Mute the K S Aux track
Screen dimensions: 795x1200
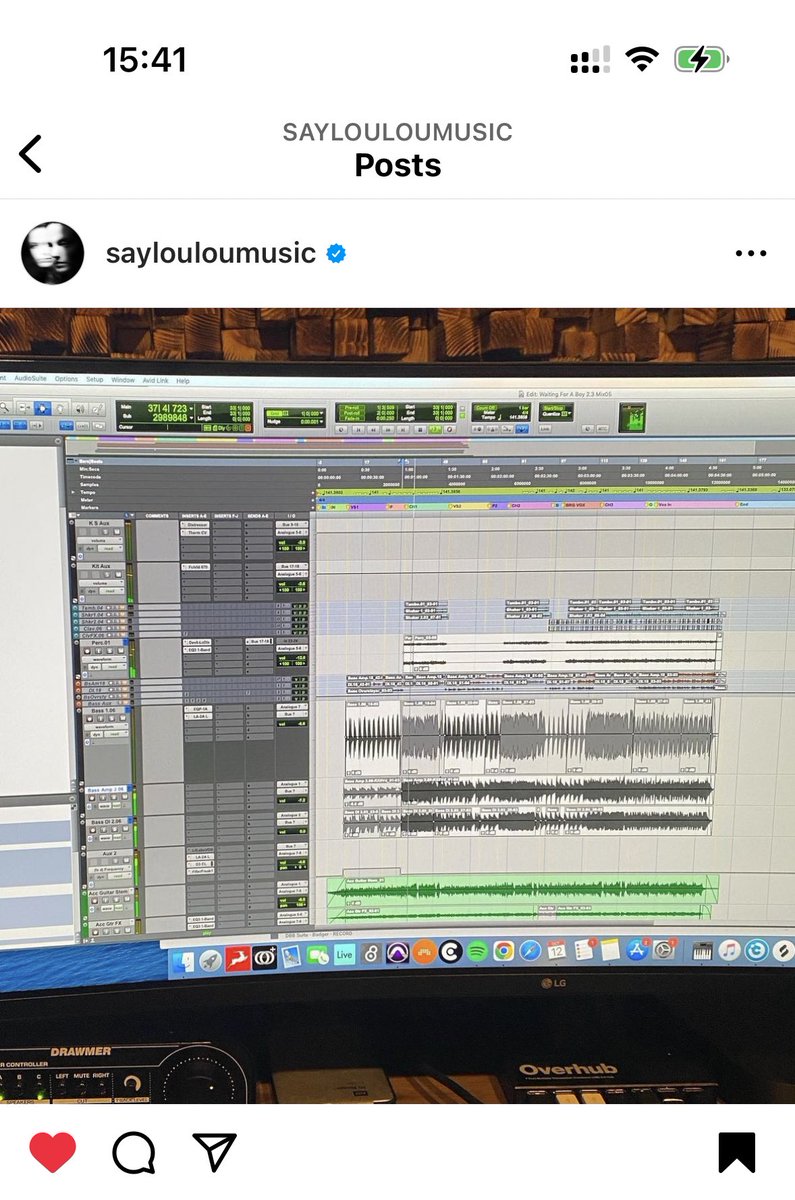click(x=117, y=532)
